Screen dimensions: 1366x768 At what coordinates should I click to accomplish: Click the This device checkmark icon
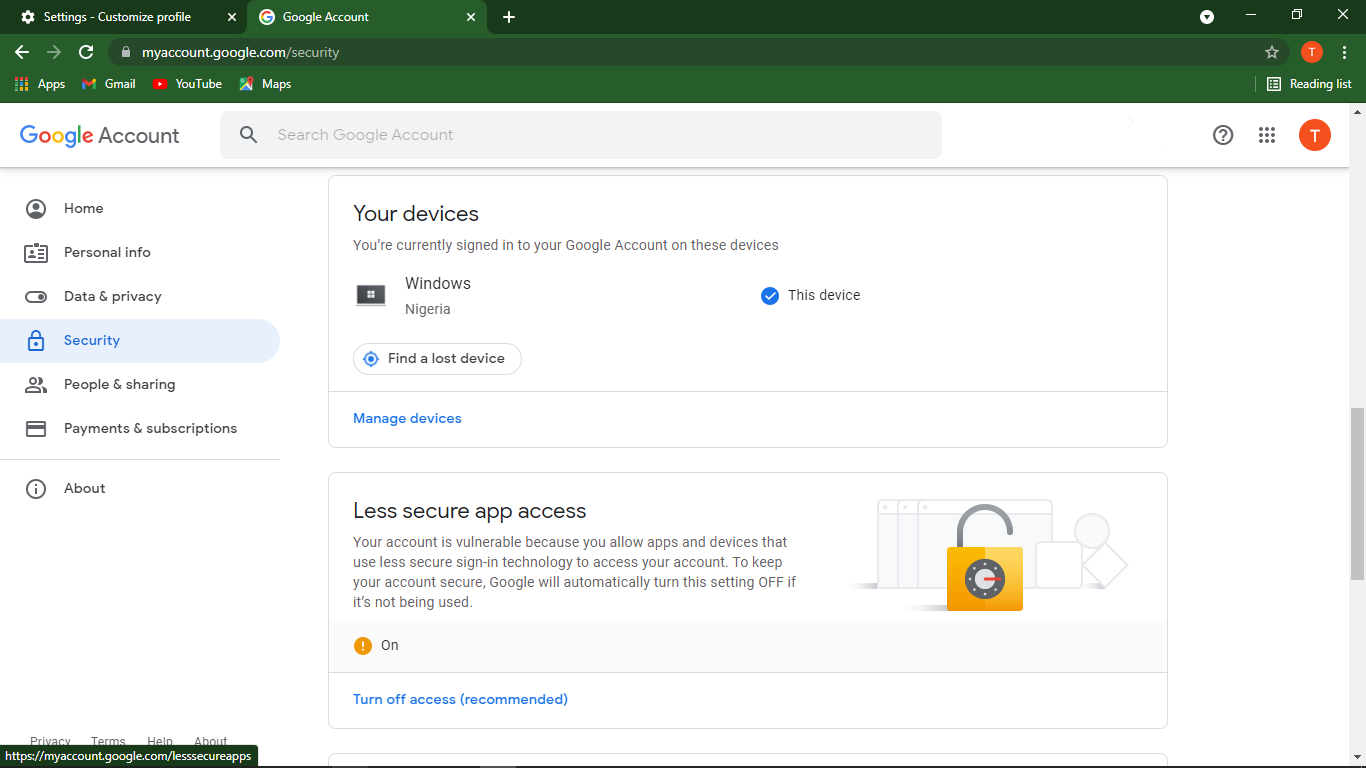click(x=770, y=295)
